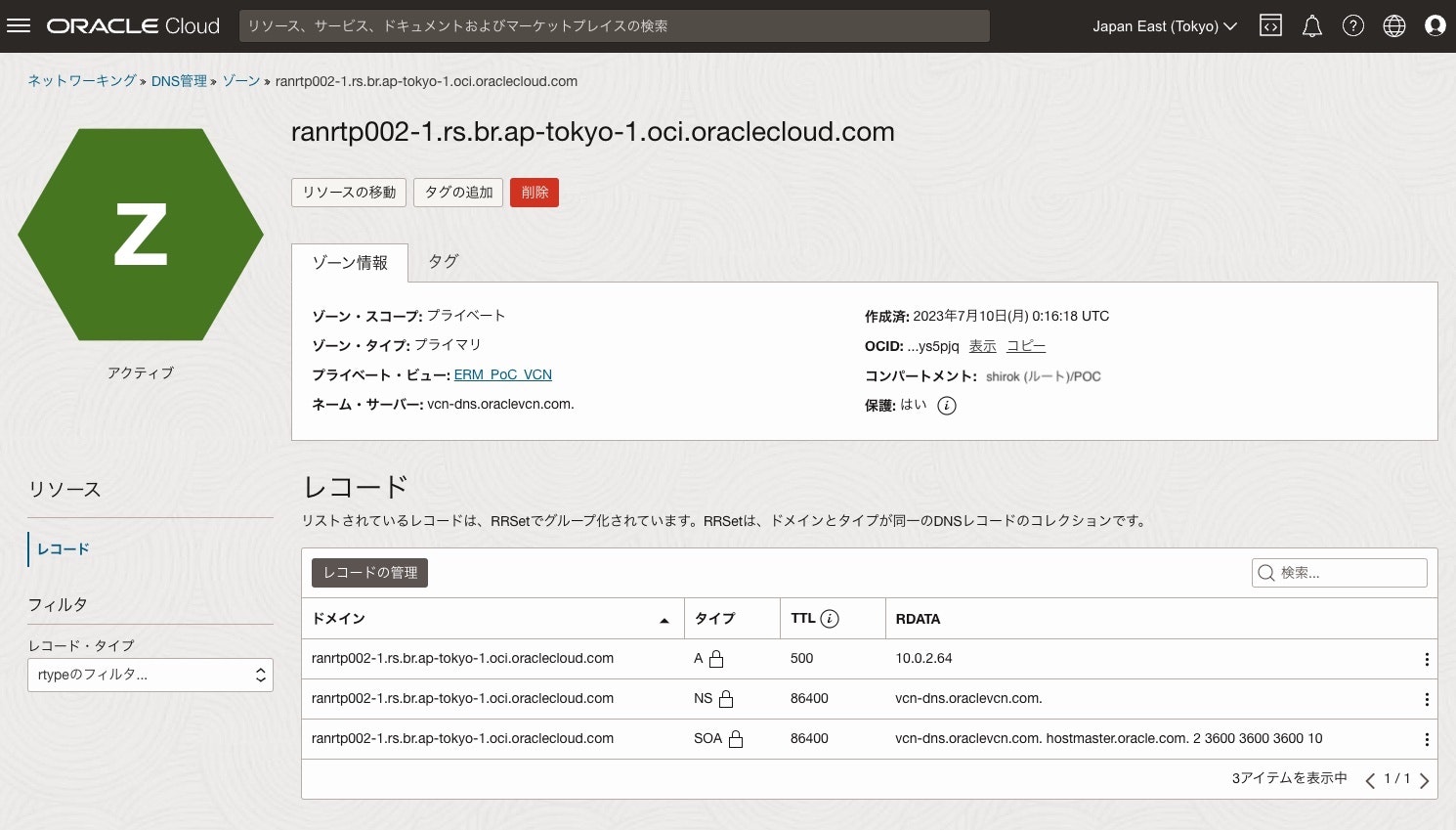Click compartment value shirok (ルート)/POC
1456x830 pixels.
point(1043,376)
